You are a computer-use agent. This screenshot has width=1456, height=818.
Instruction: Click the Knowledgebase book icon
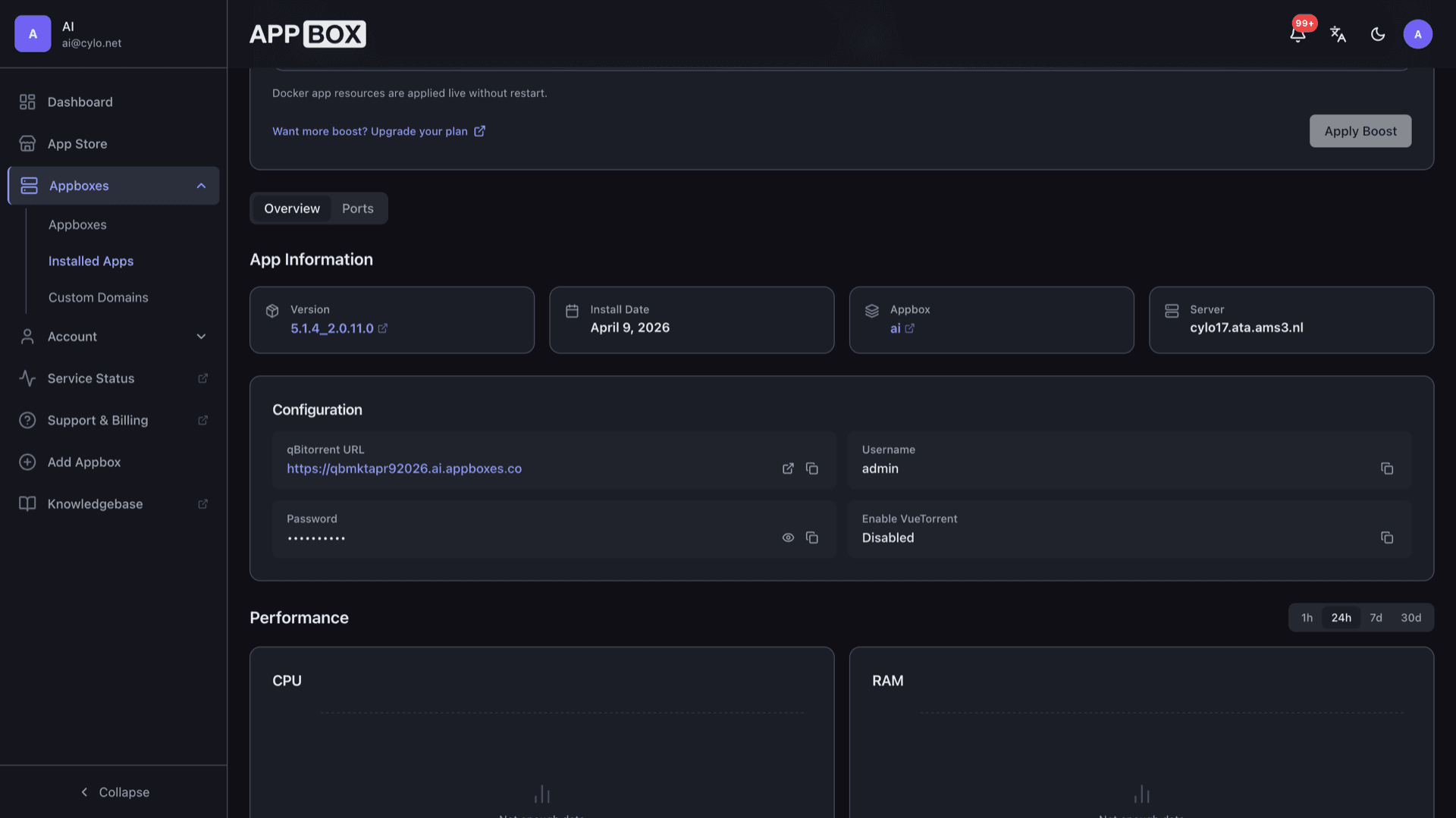[27, 503]
